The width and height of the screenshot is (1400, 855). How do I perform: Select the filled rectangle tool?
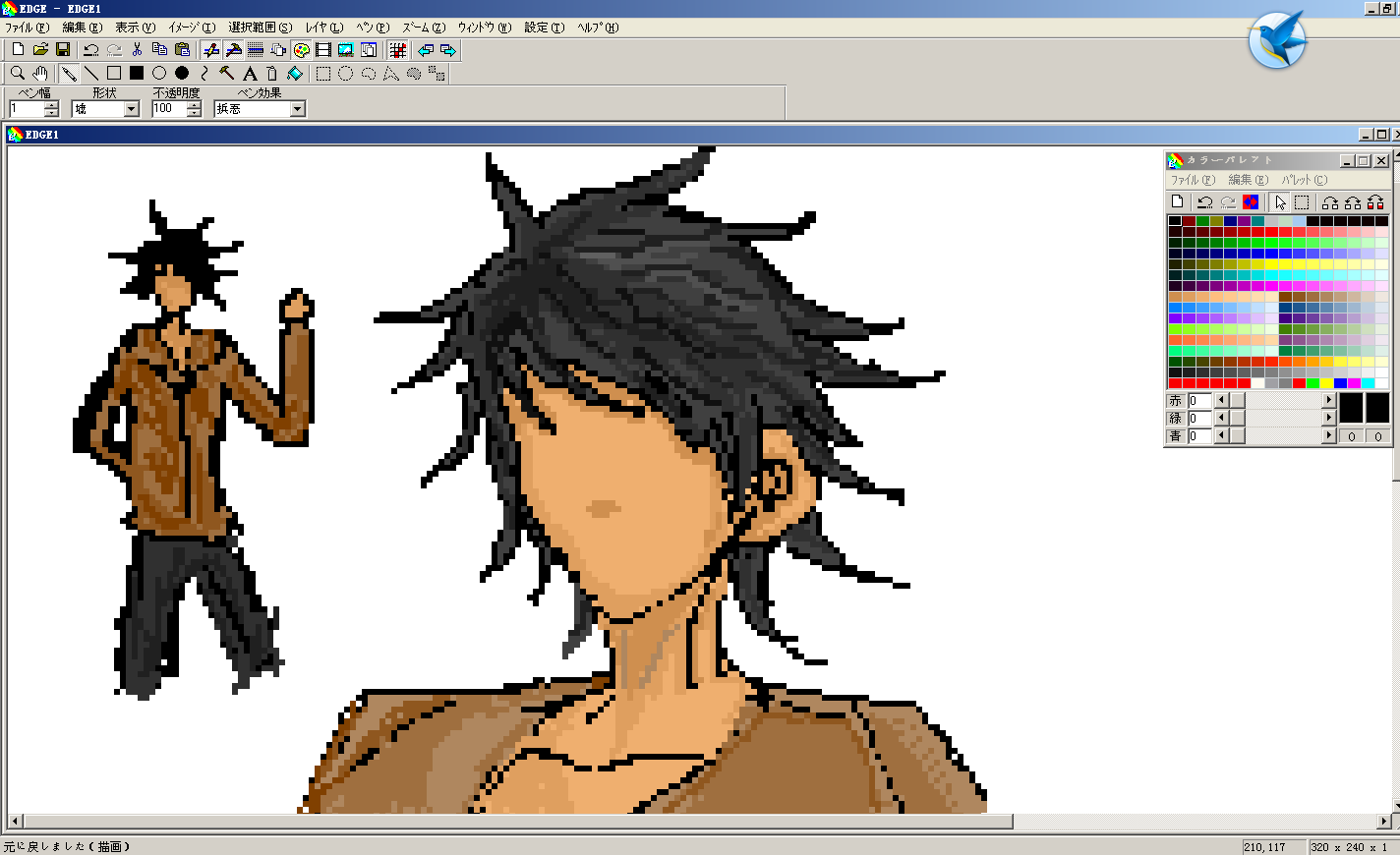click(x=137, y=74)
